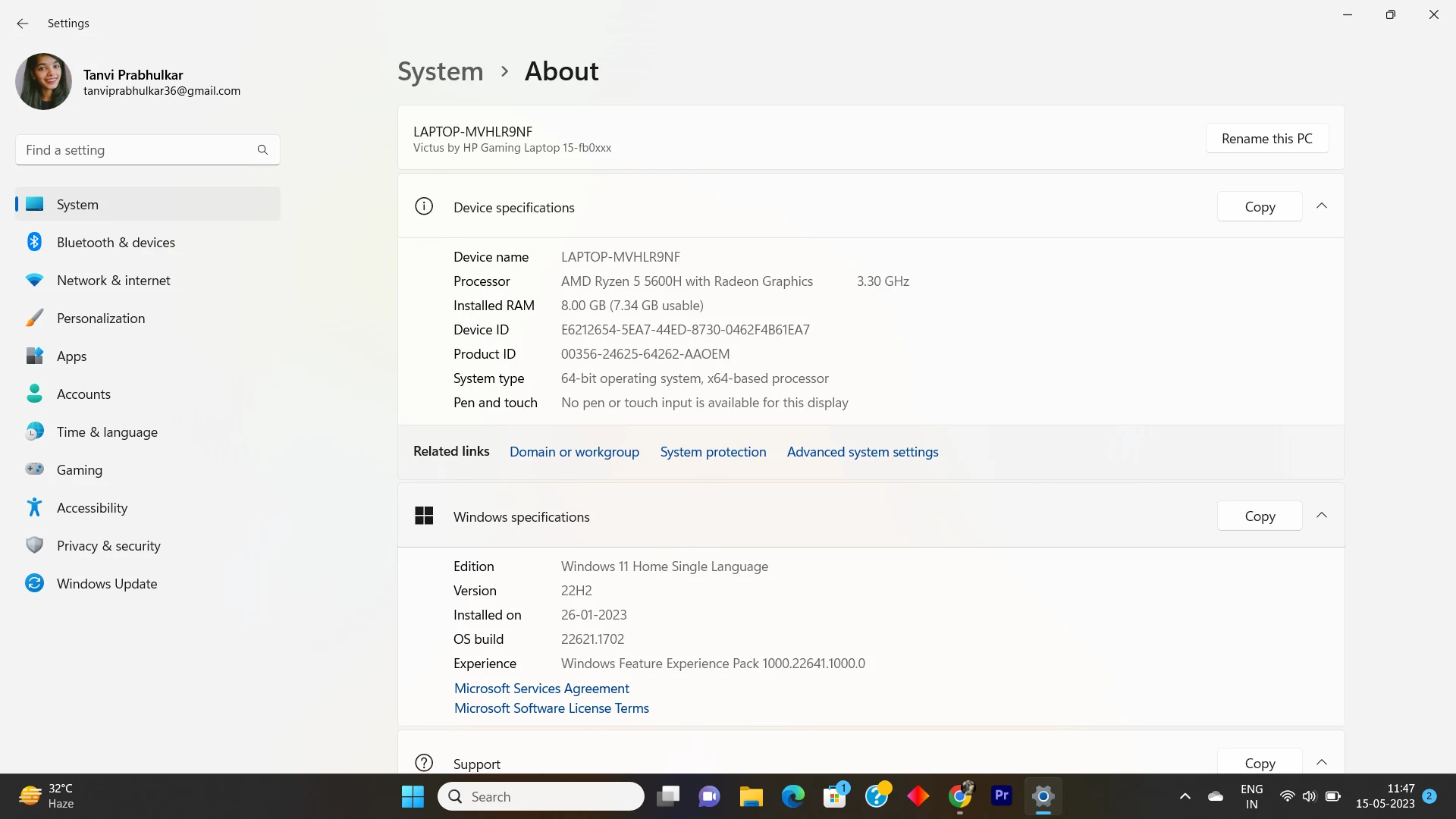Open Network & internet settings icon

click(34, 280)
